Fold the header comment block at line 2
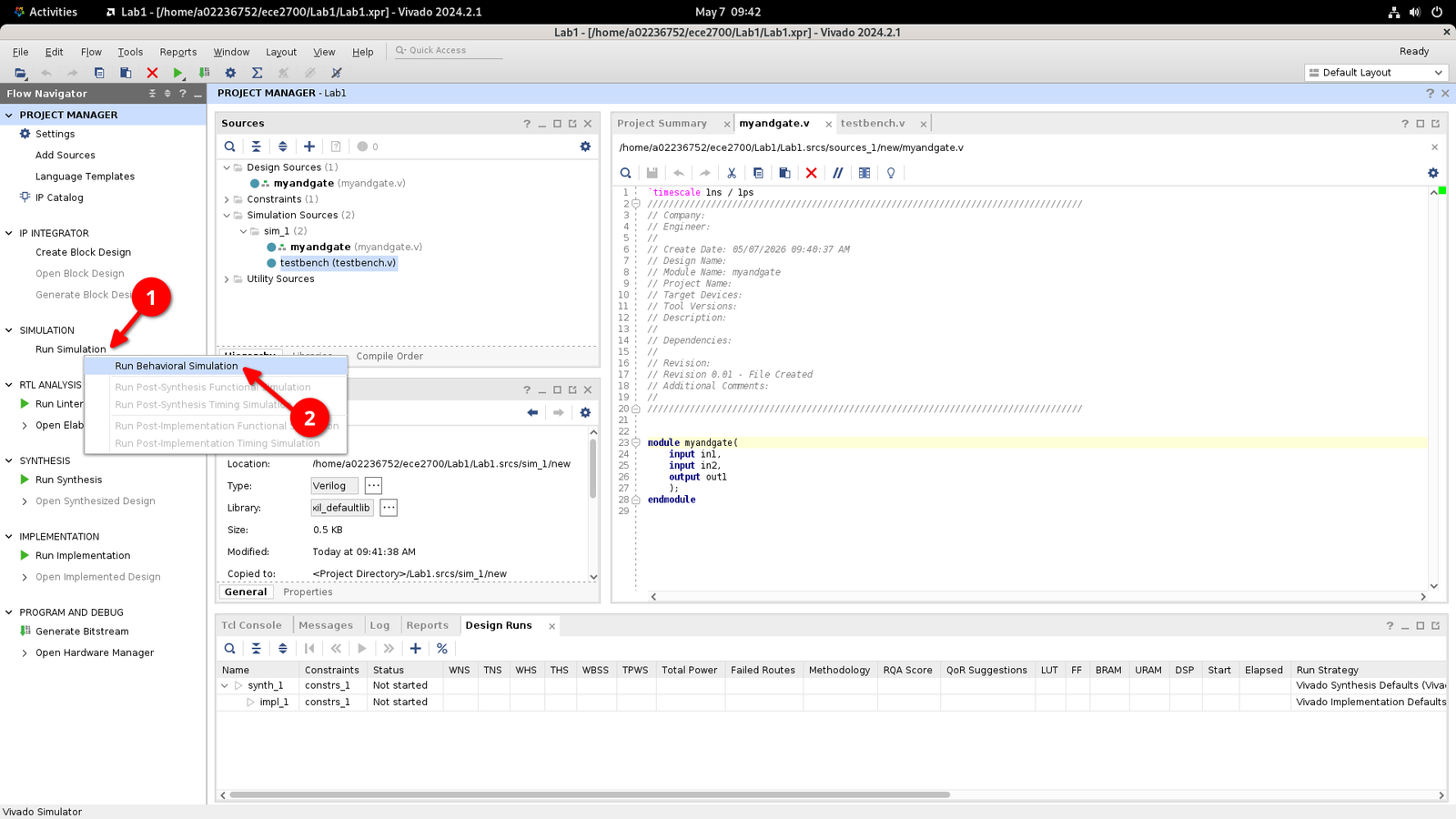1456x819 pixels. tap(636, 204)
